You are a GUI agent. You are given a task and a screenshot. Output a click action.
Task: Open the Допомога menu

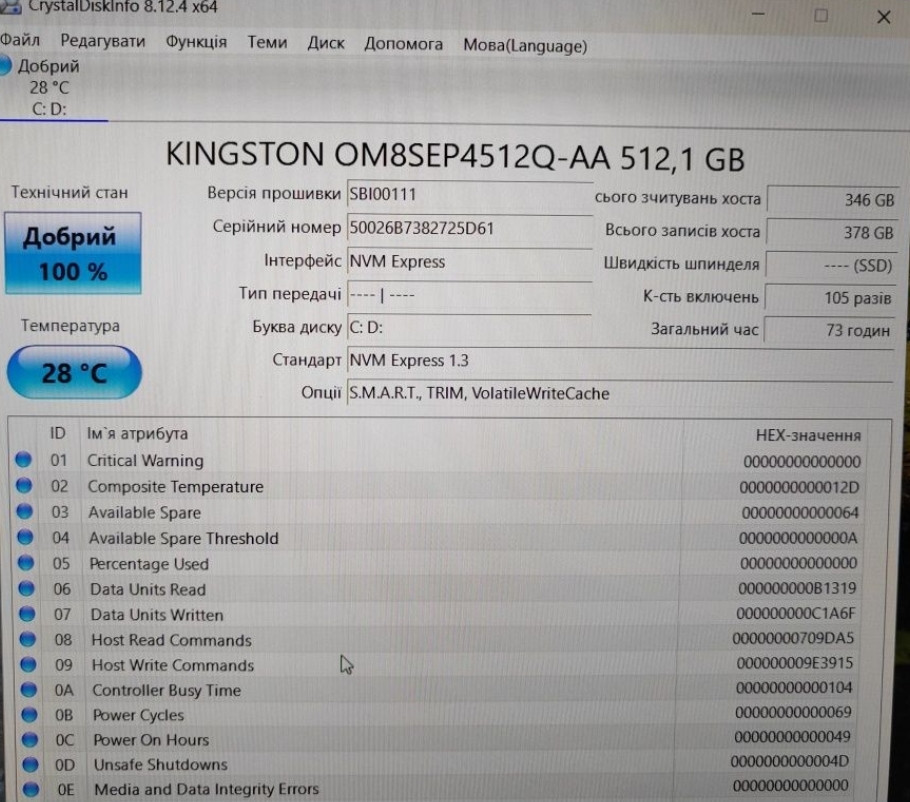[403, 44]
